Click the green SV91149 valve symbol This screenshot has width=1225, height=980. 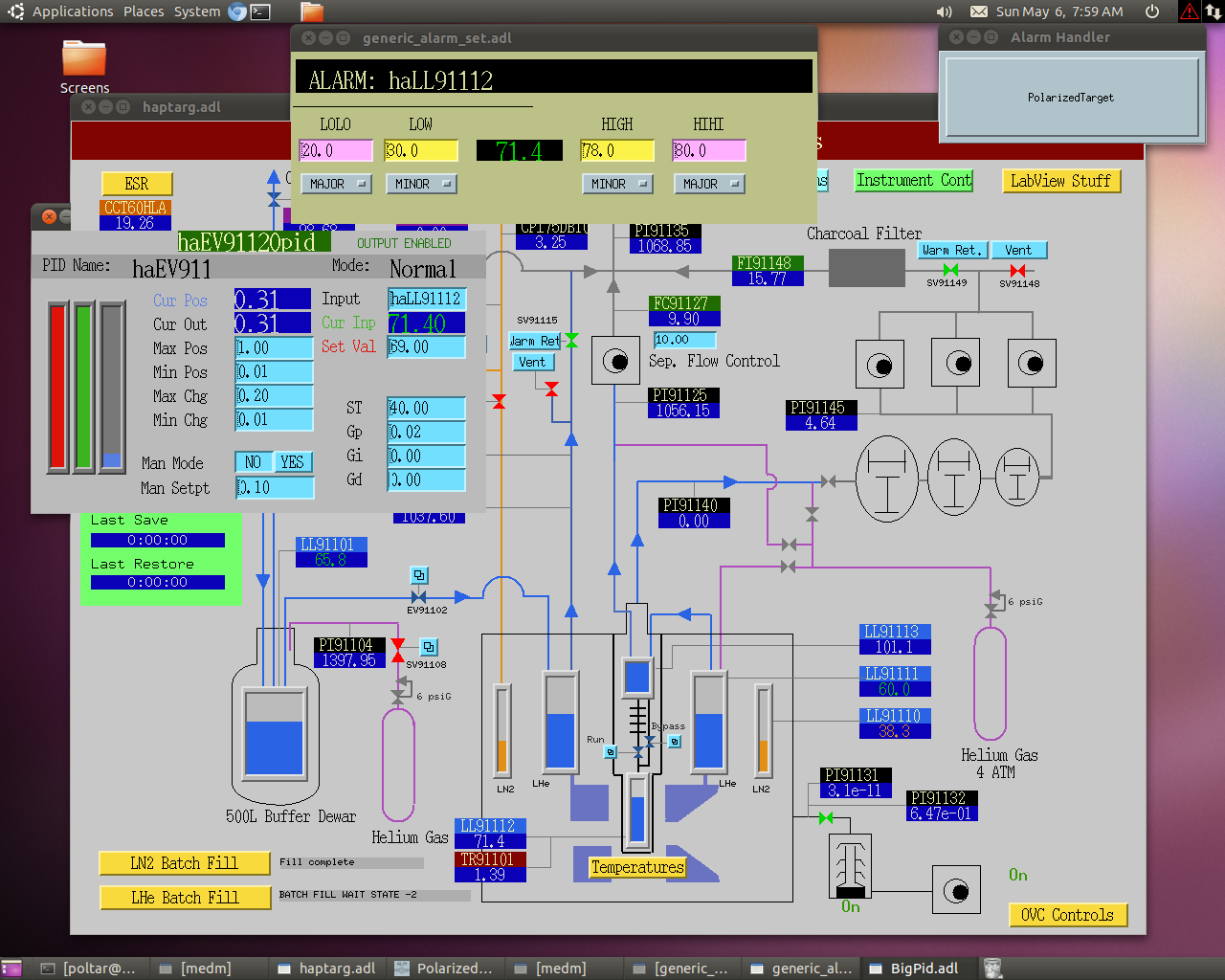[950, 271]
